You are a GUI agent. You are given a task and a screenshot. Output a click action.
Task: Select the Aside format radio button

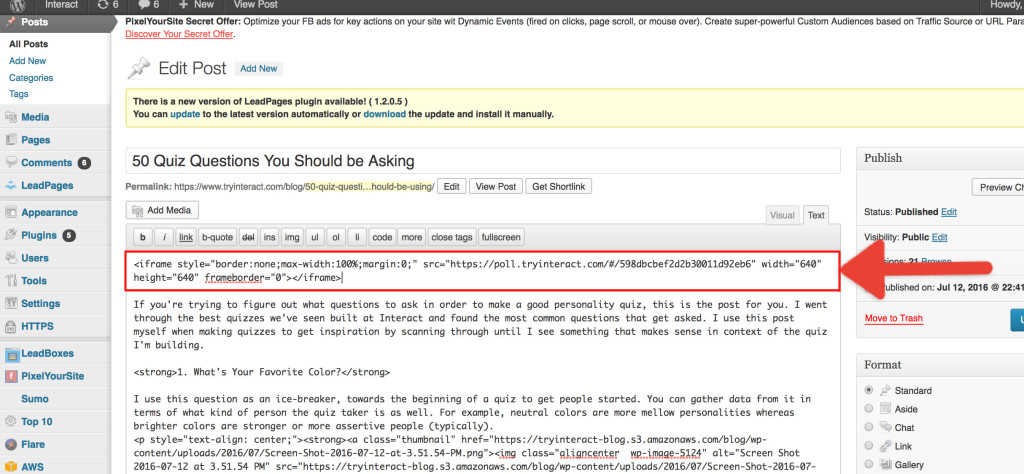point(869,408)
